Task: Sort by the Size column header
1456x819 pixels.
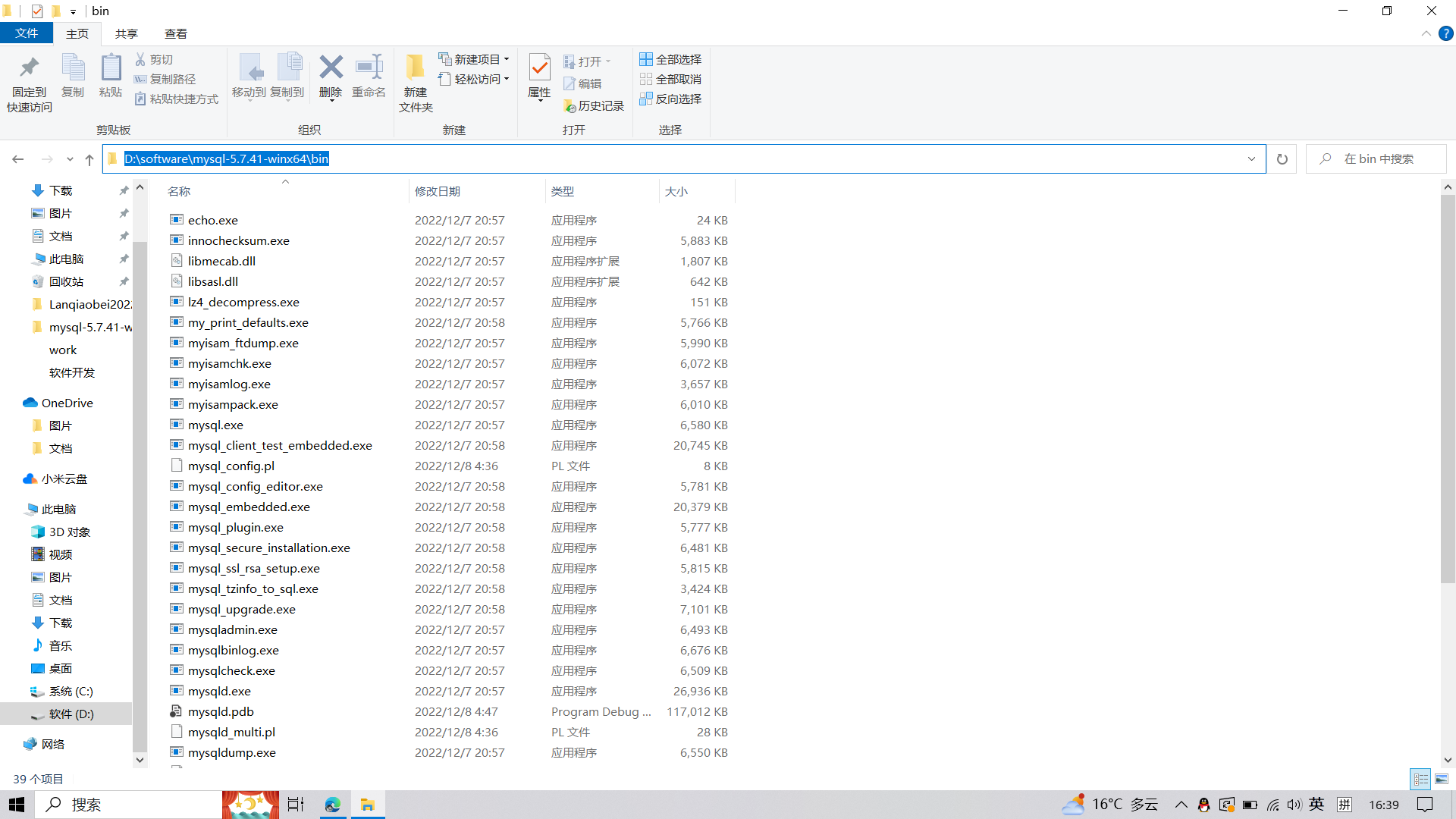Action: click(x=697, y=191)
